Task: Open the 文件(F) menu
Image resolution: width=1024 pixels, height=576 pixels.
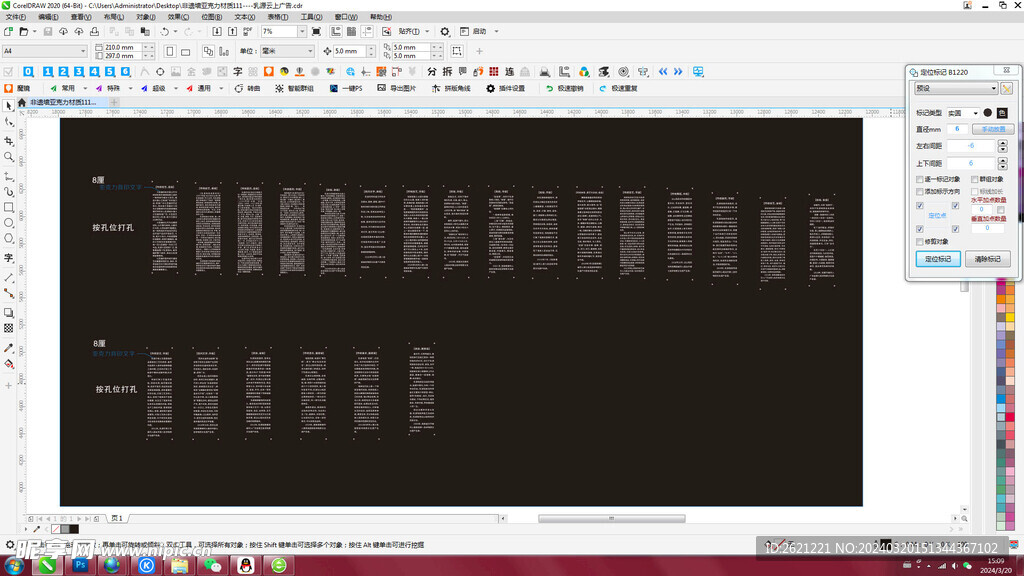Action: (15, 17)
